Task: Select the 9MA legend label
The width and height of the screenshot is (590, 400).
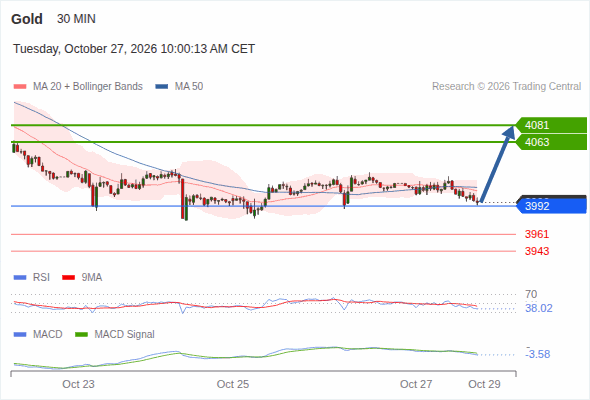Action: [x=92, y=277]
